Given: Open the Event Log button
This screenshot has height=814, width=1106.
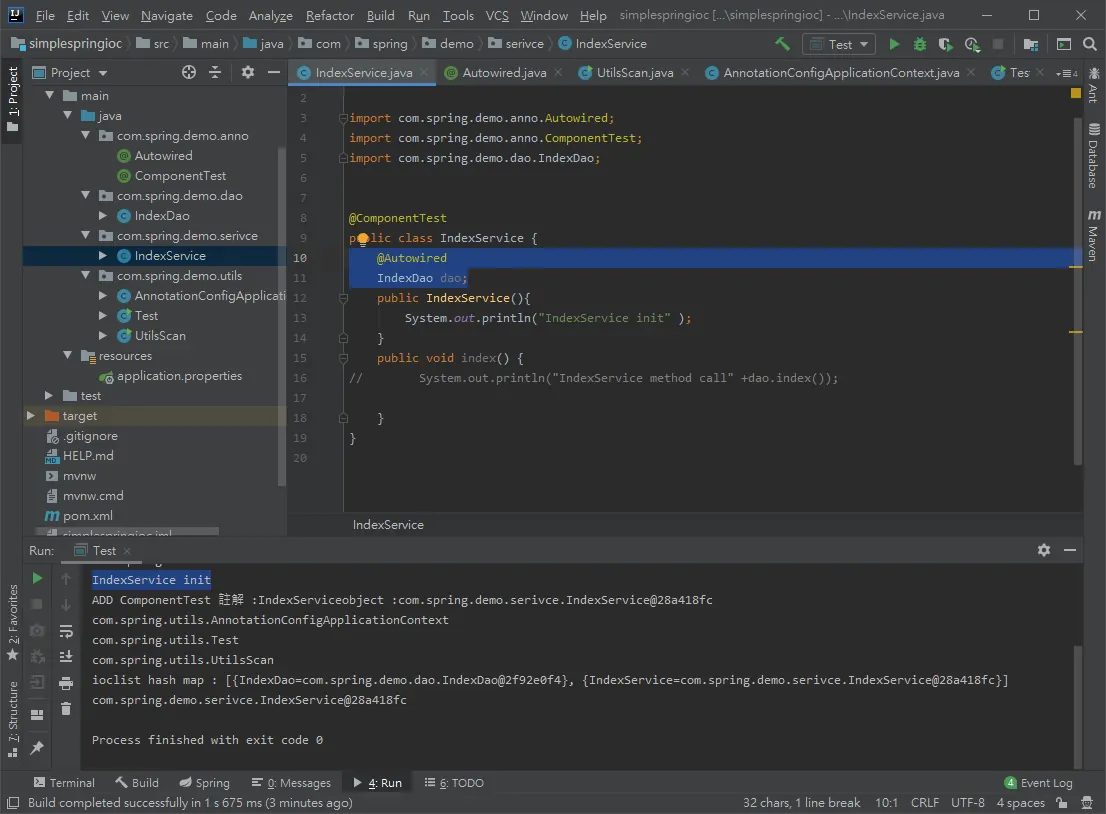Looking at the screenshot, I should 1038,783.
